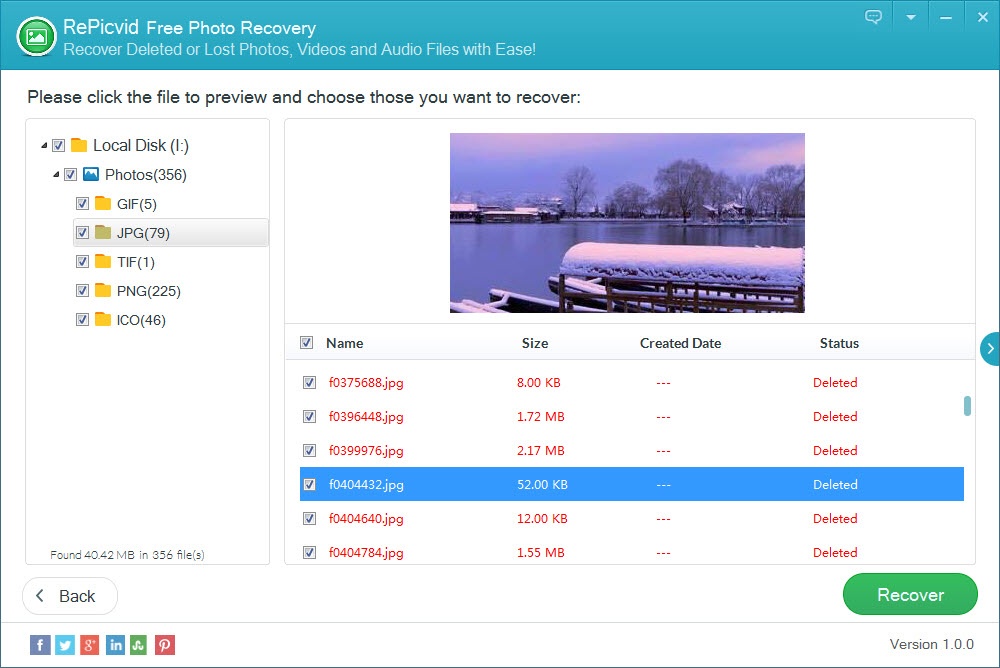Screen dimensions: 1000x668
Task: Uncheck the JPG(79) checkbox
Action: click(82, 232)
